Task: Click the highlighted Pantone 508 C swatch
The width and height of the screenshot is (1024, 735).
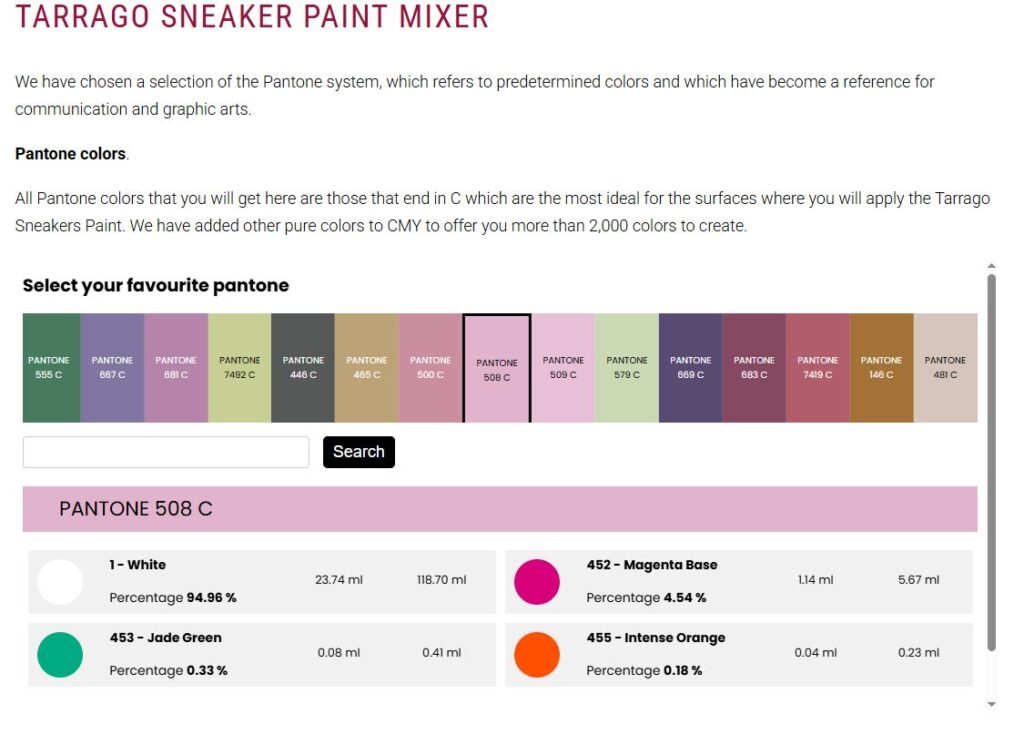Action: click(497, 368)
